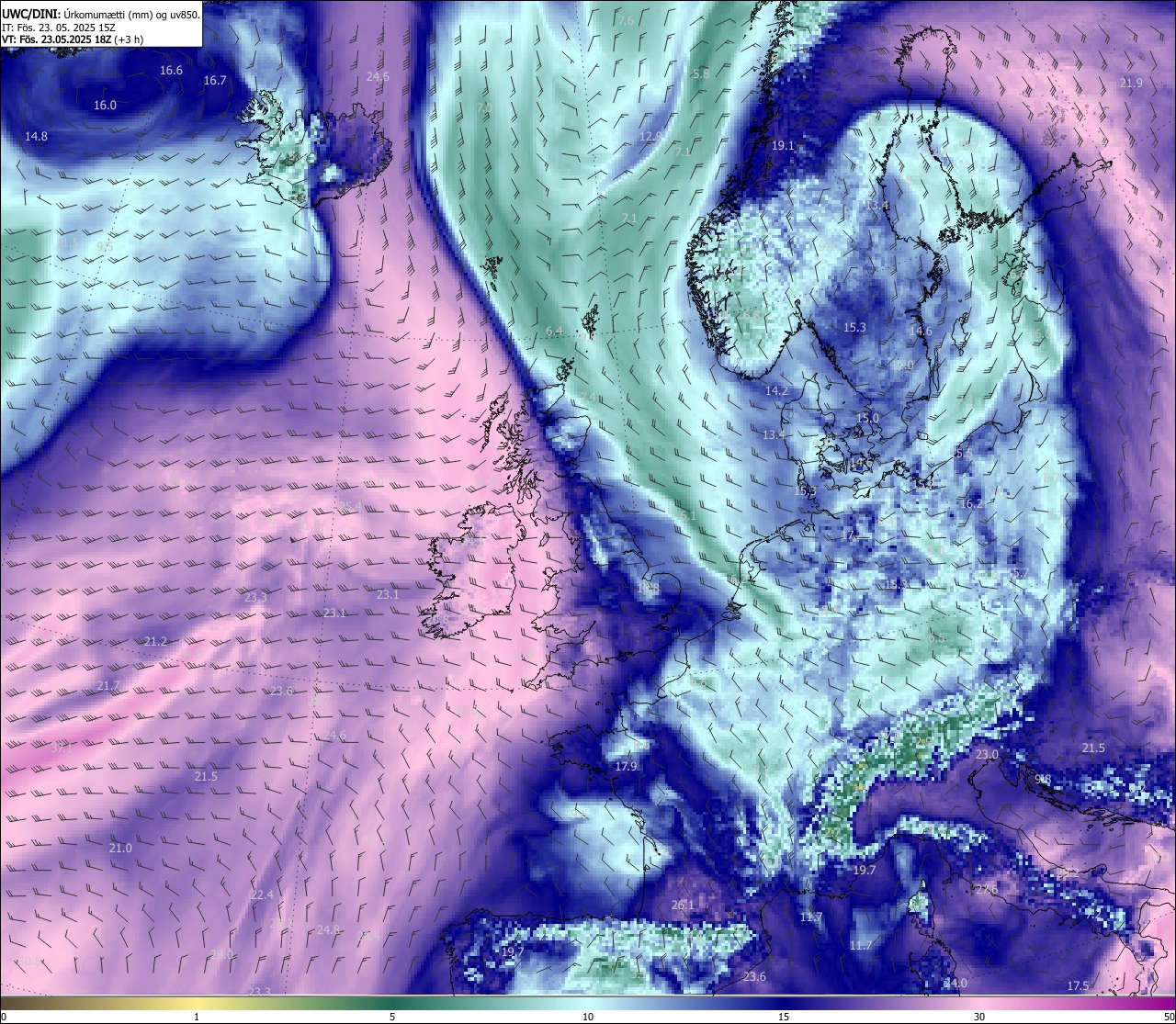
Task: Click the colour scale tick labelled 1
Action: pyautogui.click(x=197, y=1017)
